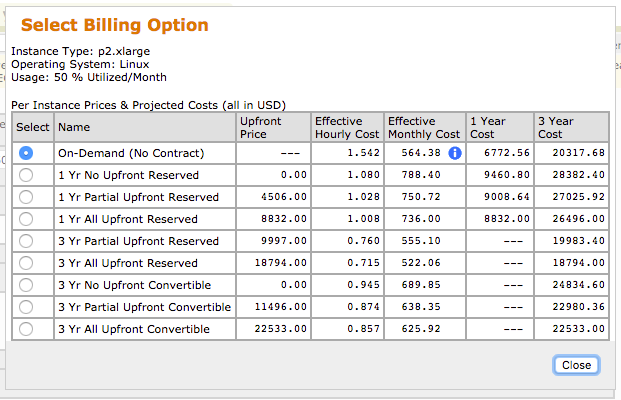This screenshot has width=621, height=400.
Task: Click the On-Demand (No Contract) row name
Action: (x=130, y=153)
